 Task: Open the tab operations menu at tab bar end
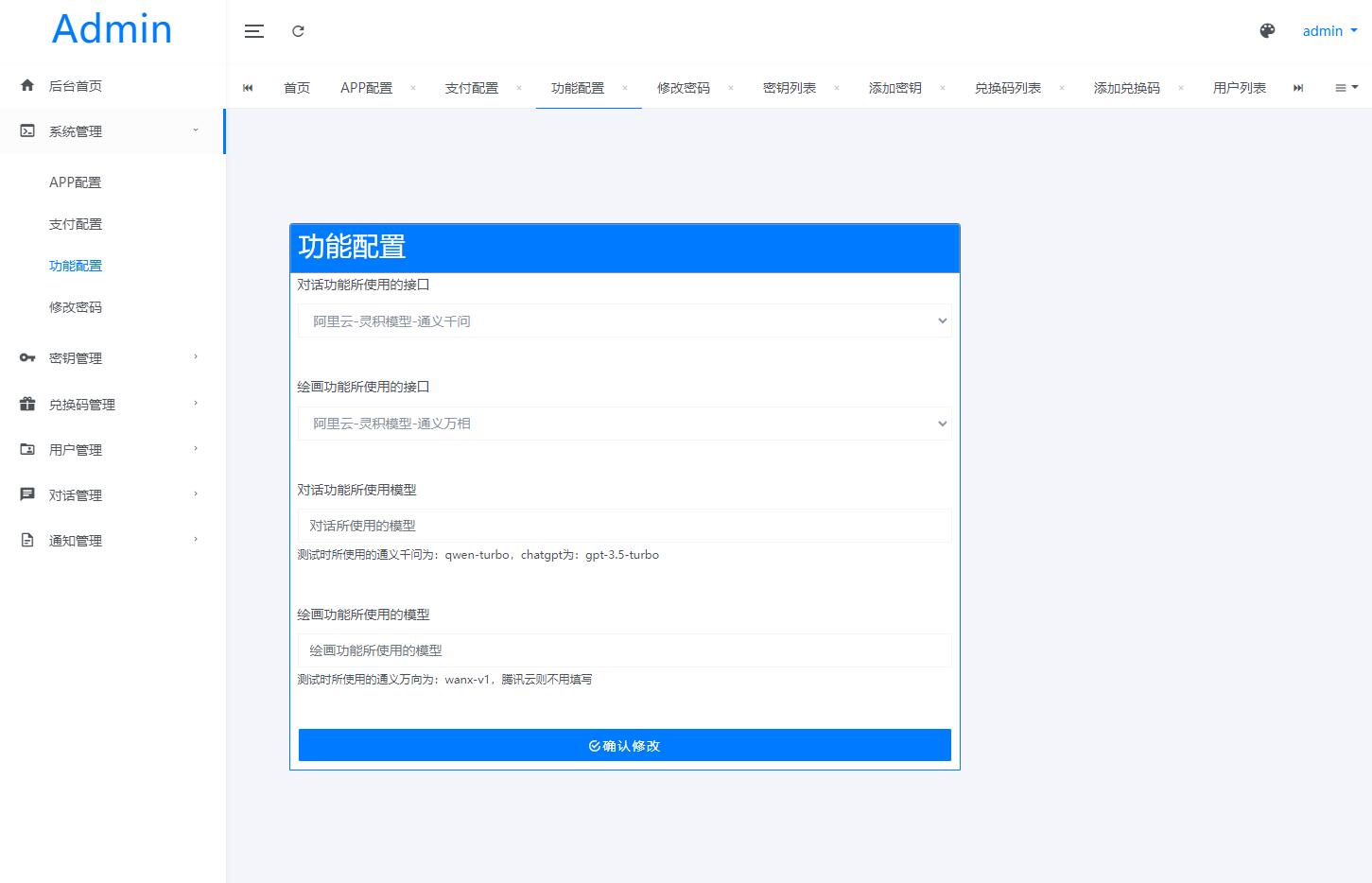1346,88
